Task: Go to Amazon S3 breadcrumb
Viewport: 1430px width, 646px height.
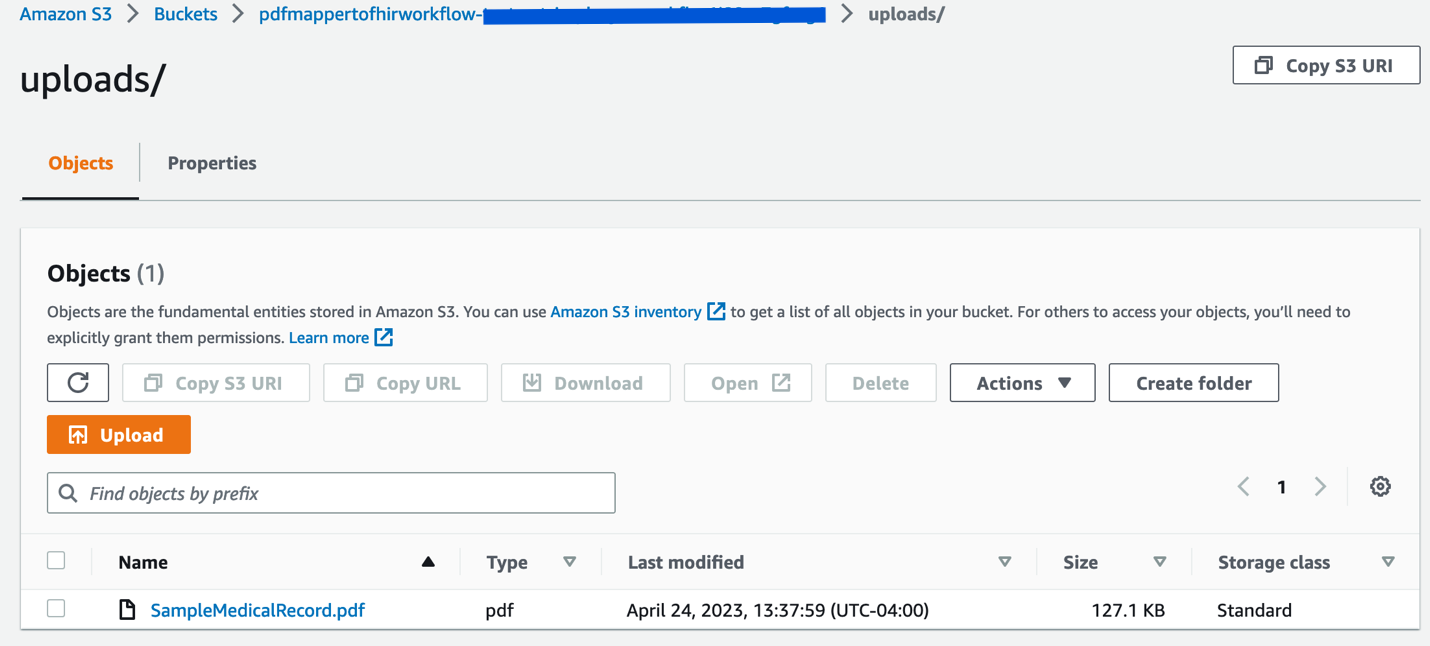Action: tap(66, 15)
